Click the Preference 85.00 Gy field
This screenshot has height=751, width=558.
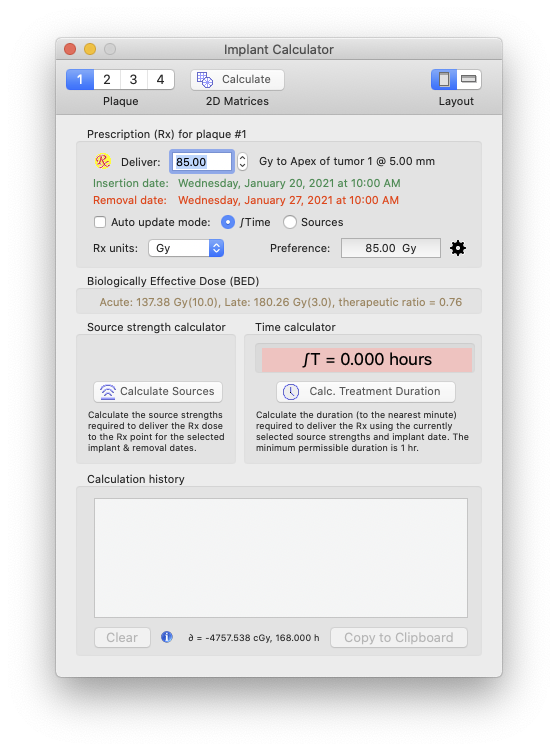pos(390,248)
